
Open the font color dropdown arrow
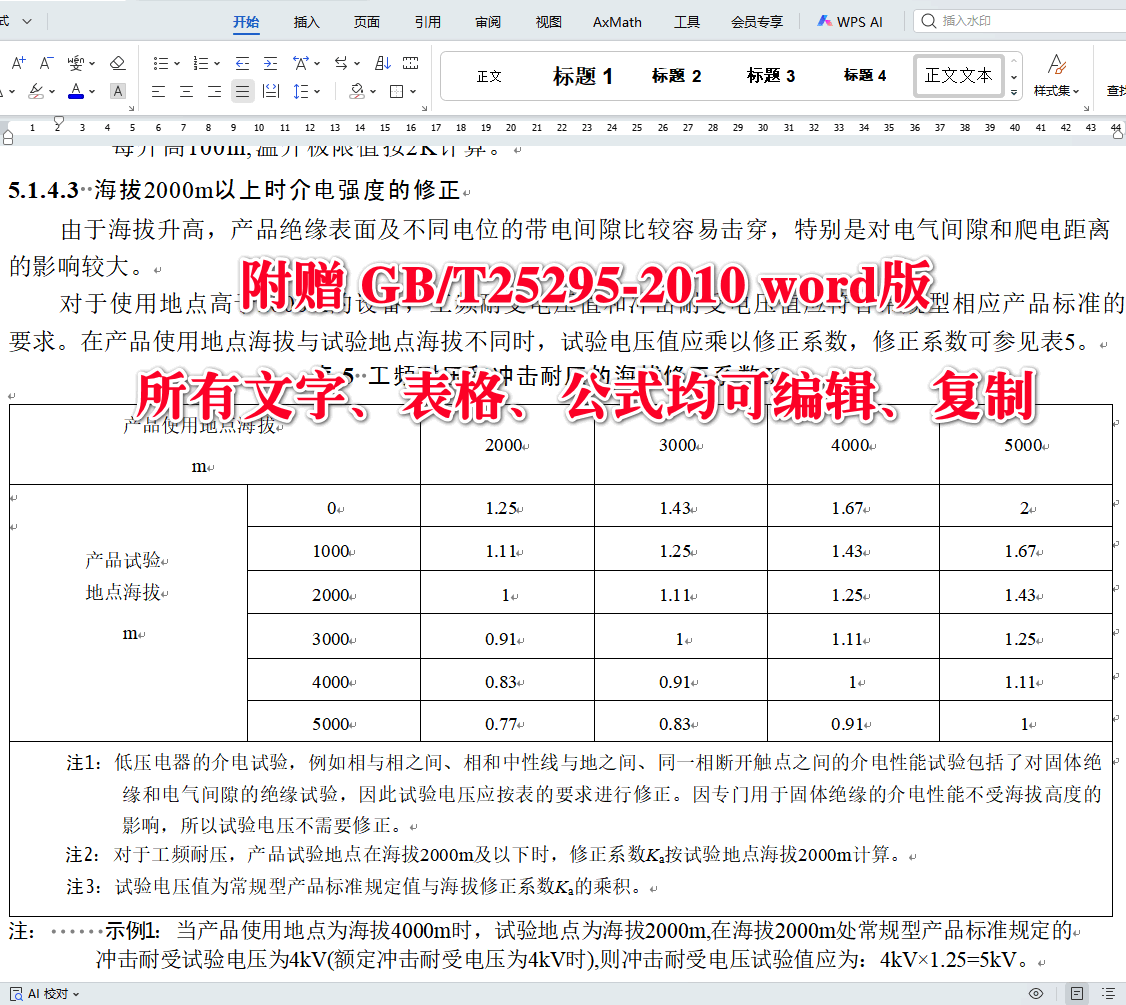91,90
